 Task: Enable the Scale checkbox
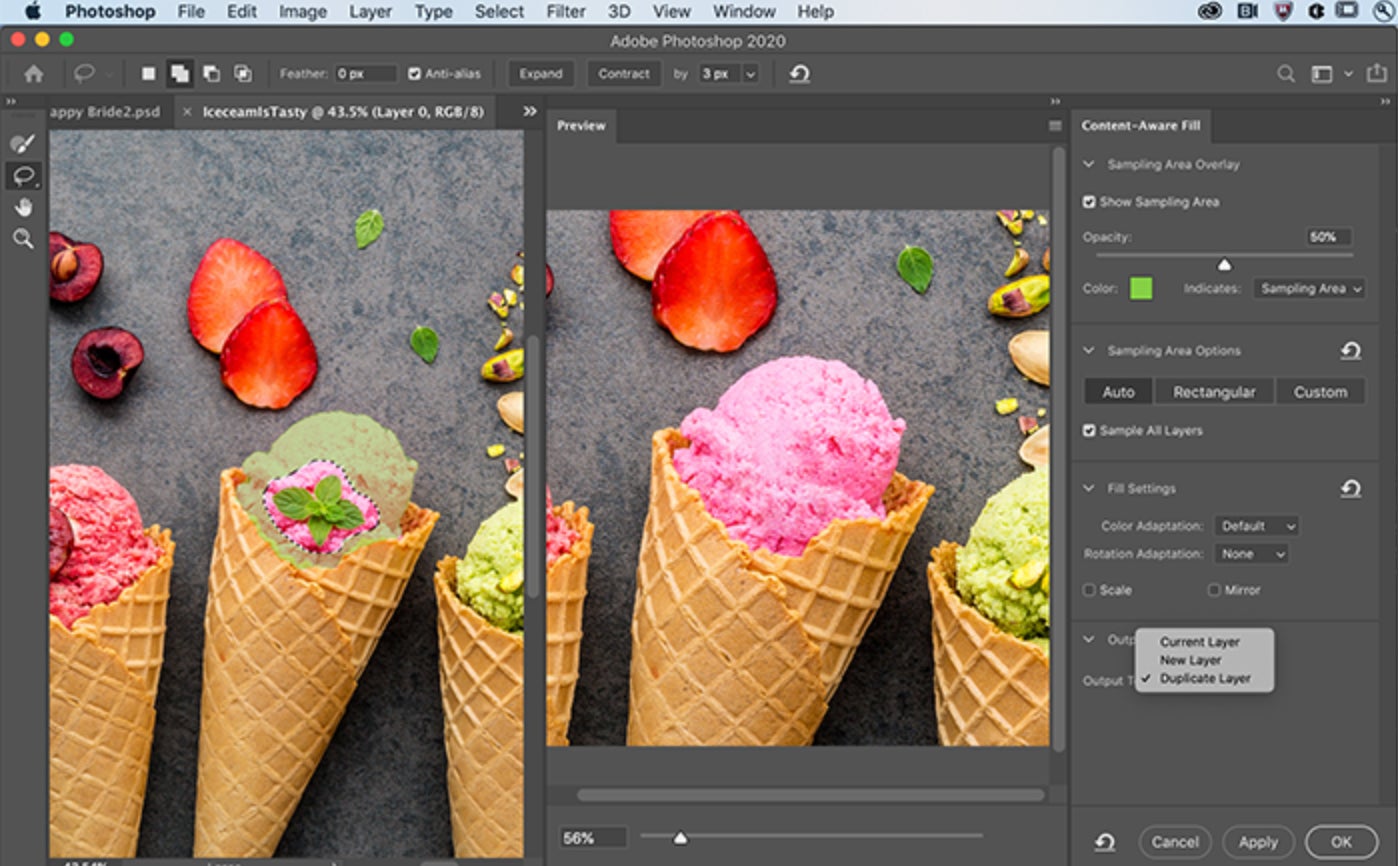(1089, 590)
